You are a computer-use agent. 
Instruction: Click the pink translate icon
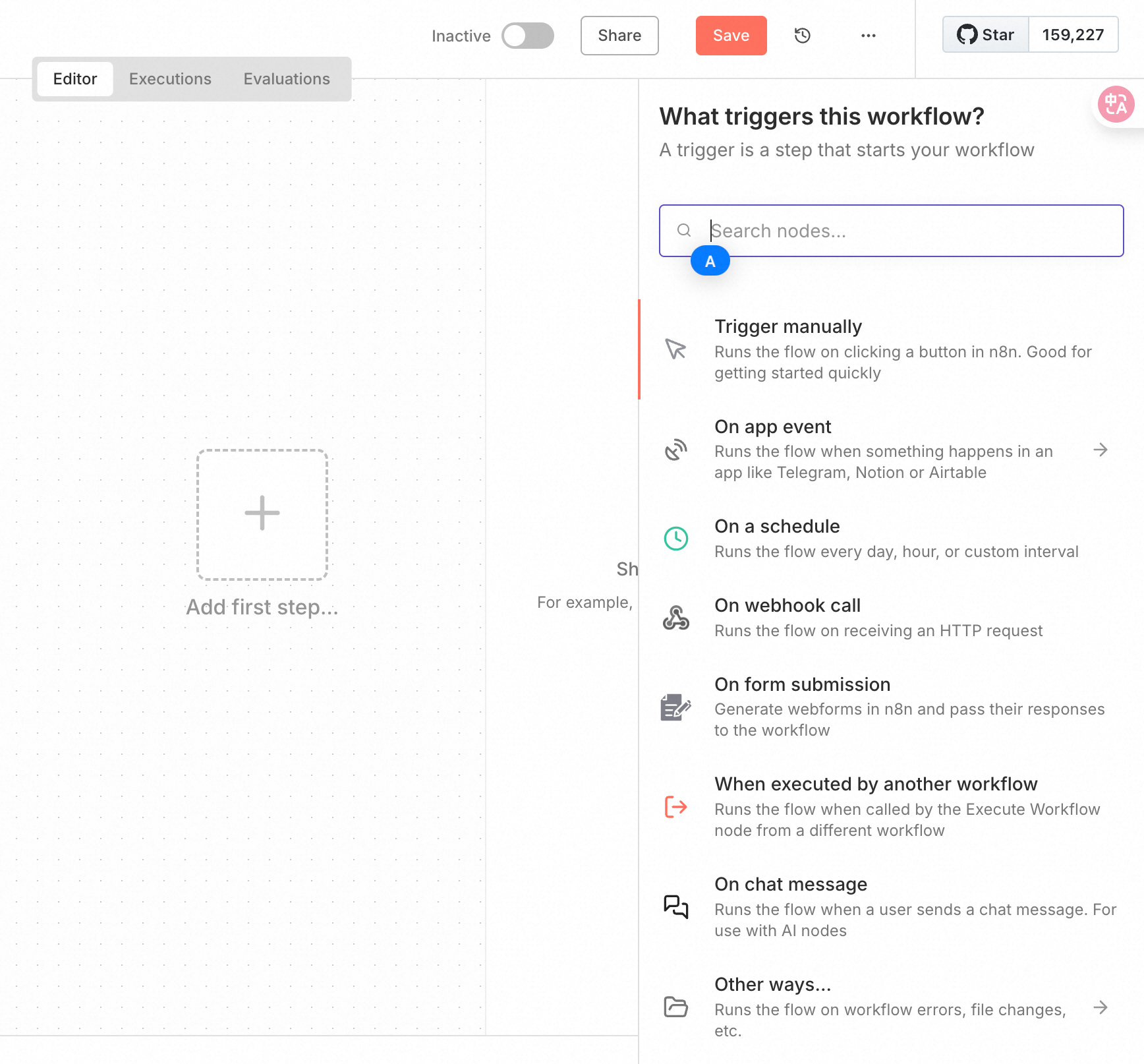[x=1116, y=104]
